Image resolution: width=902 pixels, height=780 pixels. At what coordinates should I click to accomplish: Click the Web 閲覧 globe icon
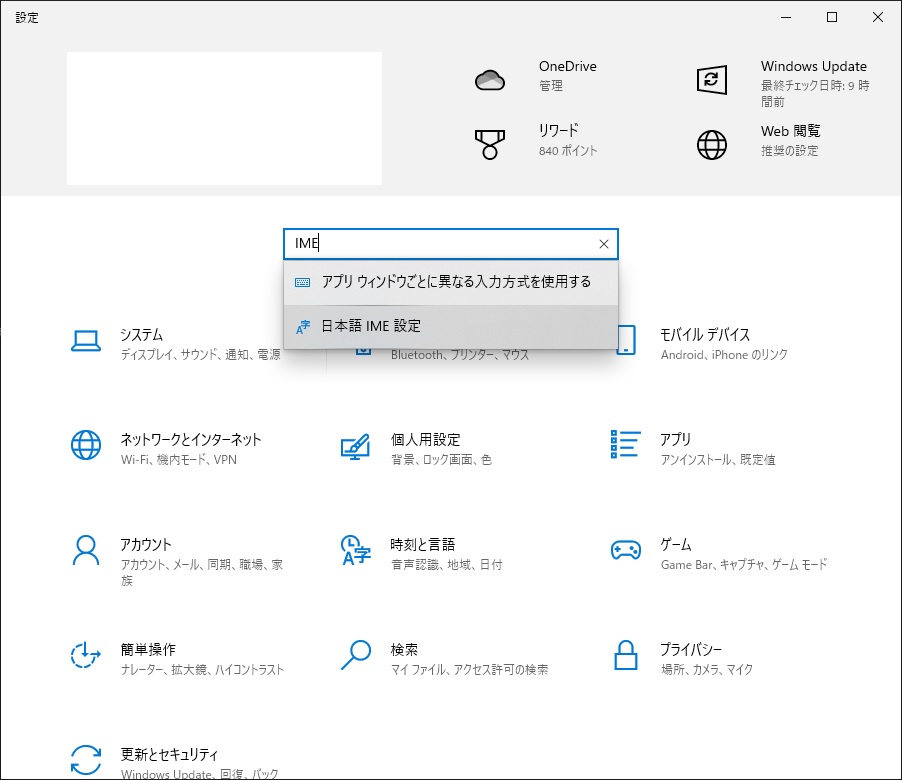712,144
